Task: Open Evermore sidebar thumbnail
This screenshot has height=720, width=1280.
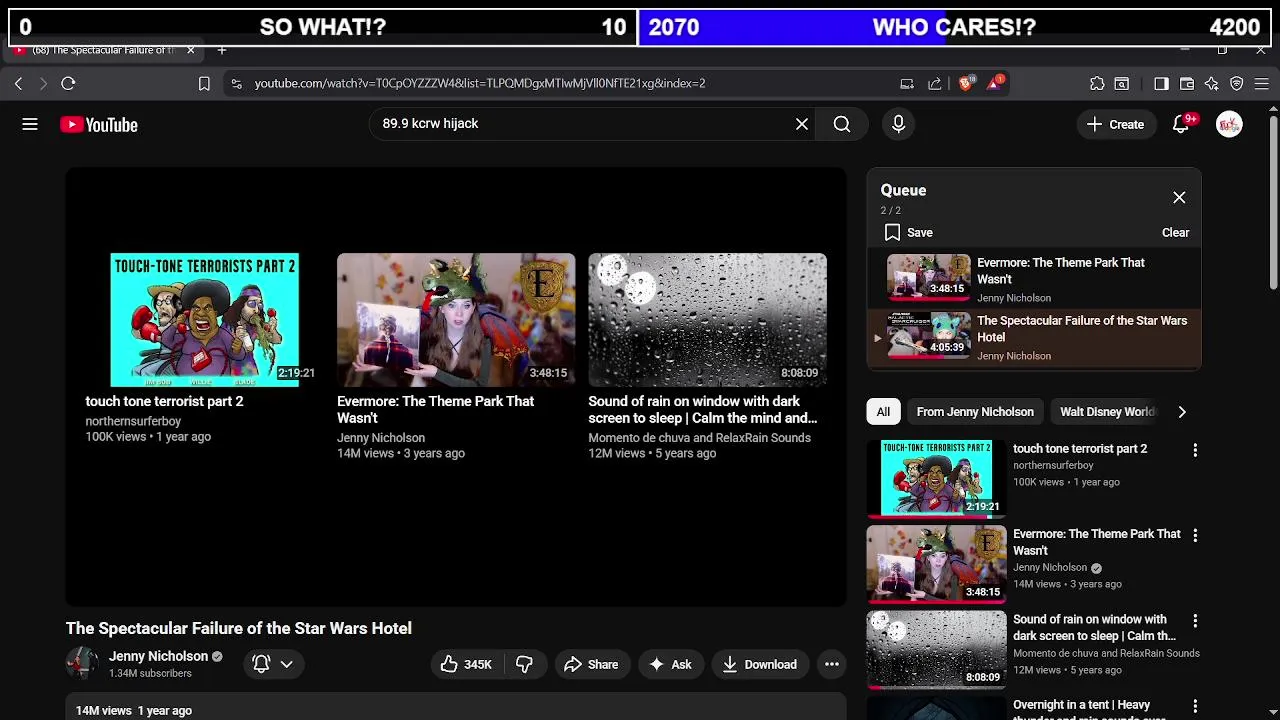Action: [936, 564]
